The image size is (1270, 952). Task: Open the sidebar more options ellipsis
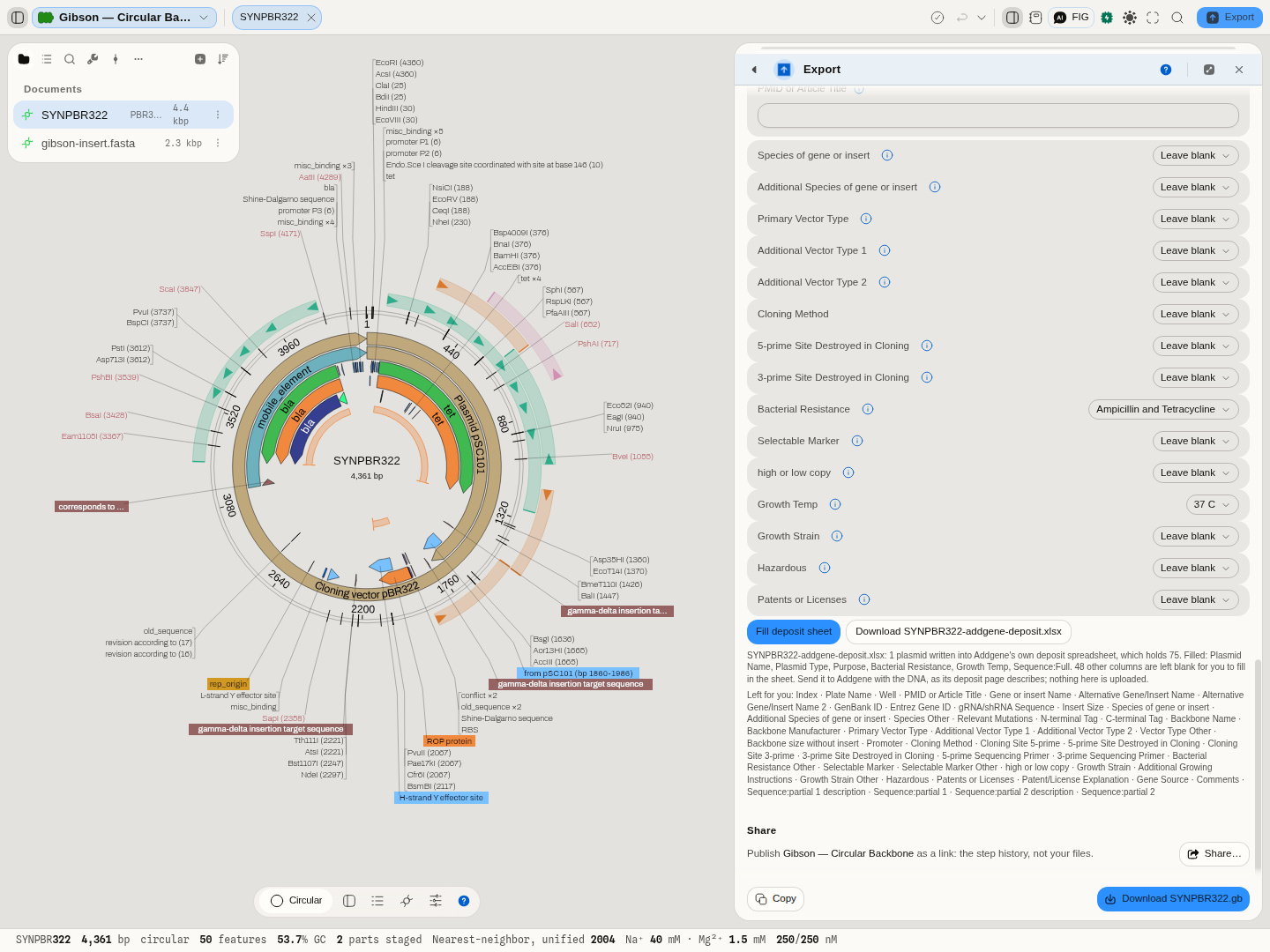138,59
